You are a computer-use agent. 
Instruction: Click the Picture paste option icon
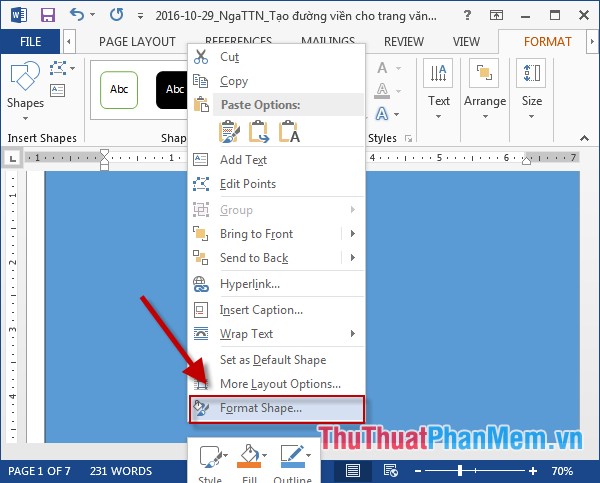(x=259, y=132)
